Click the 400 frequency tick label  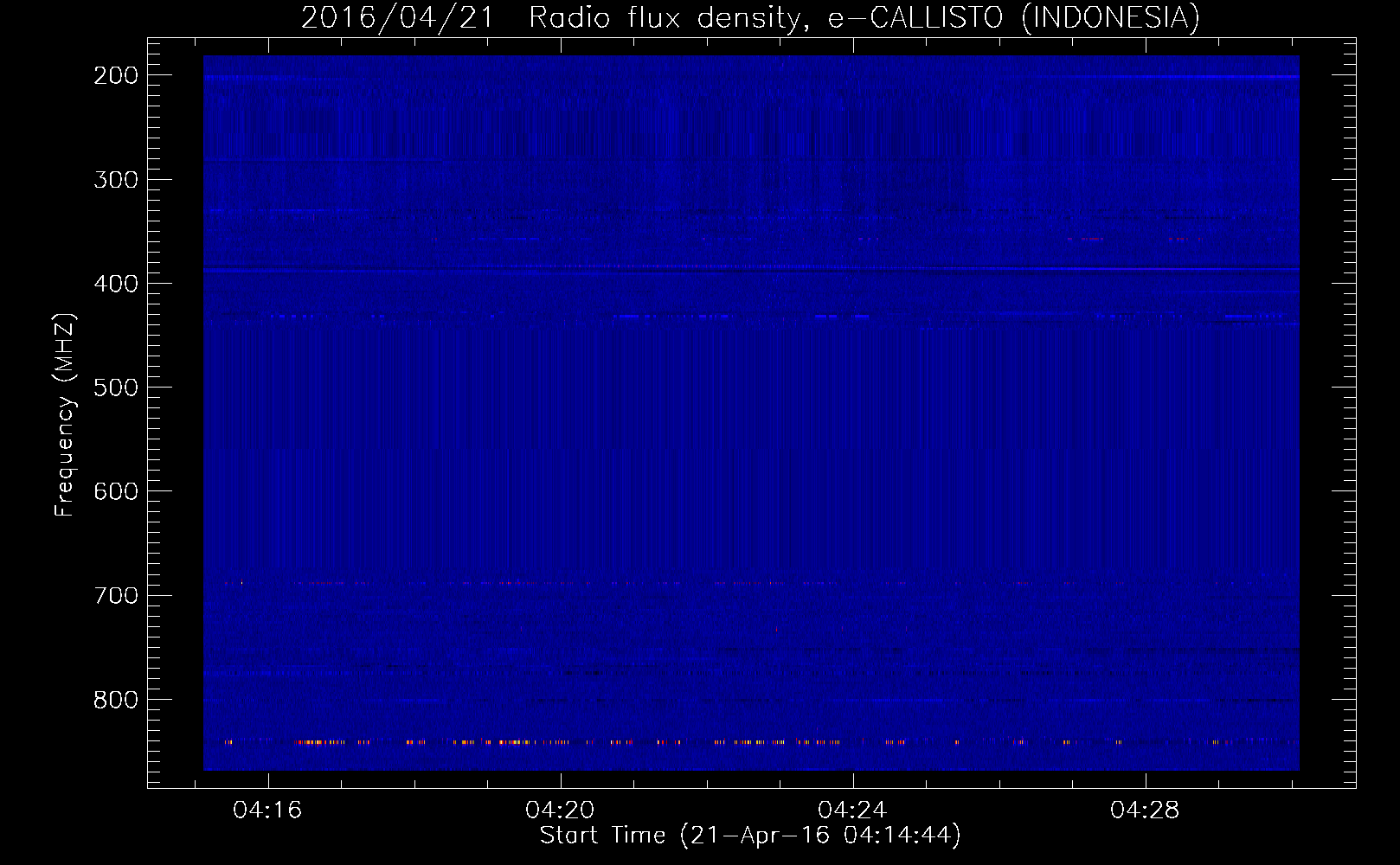coord(116,284)
